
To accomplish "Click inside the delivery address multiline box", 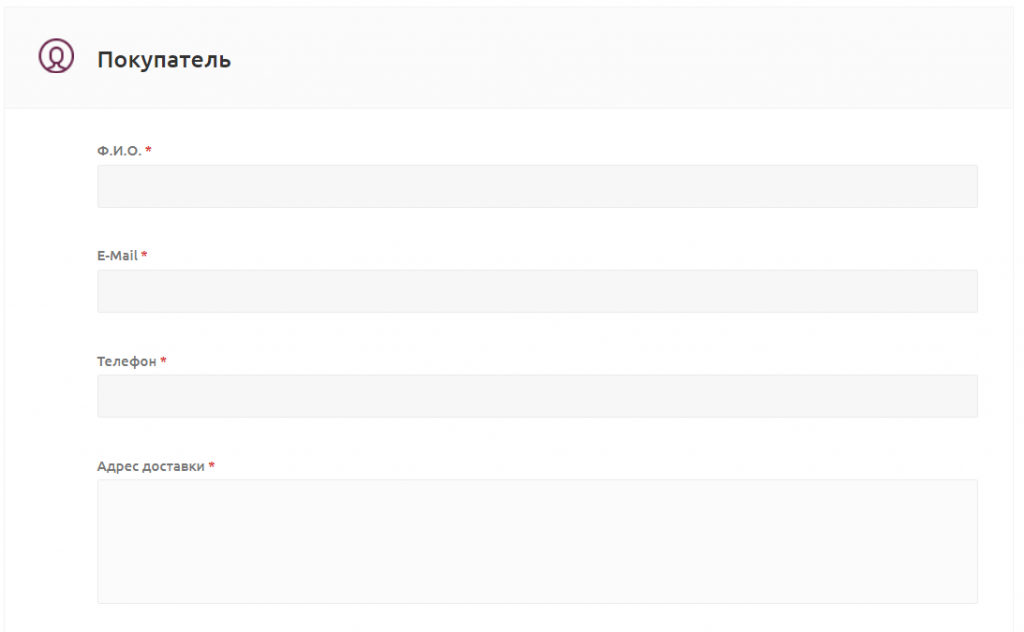I will [400, 541].
